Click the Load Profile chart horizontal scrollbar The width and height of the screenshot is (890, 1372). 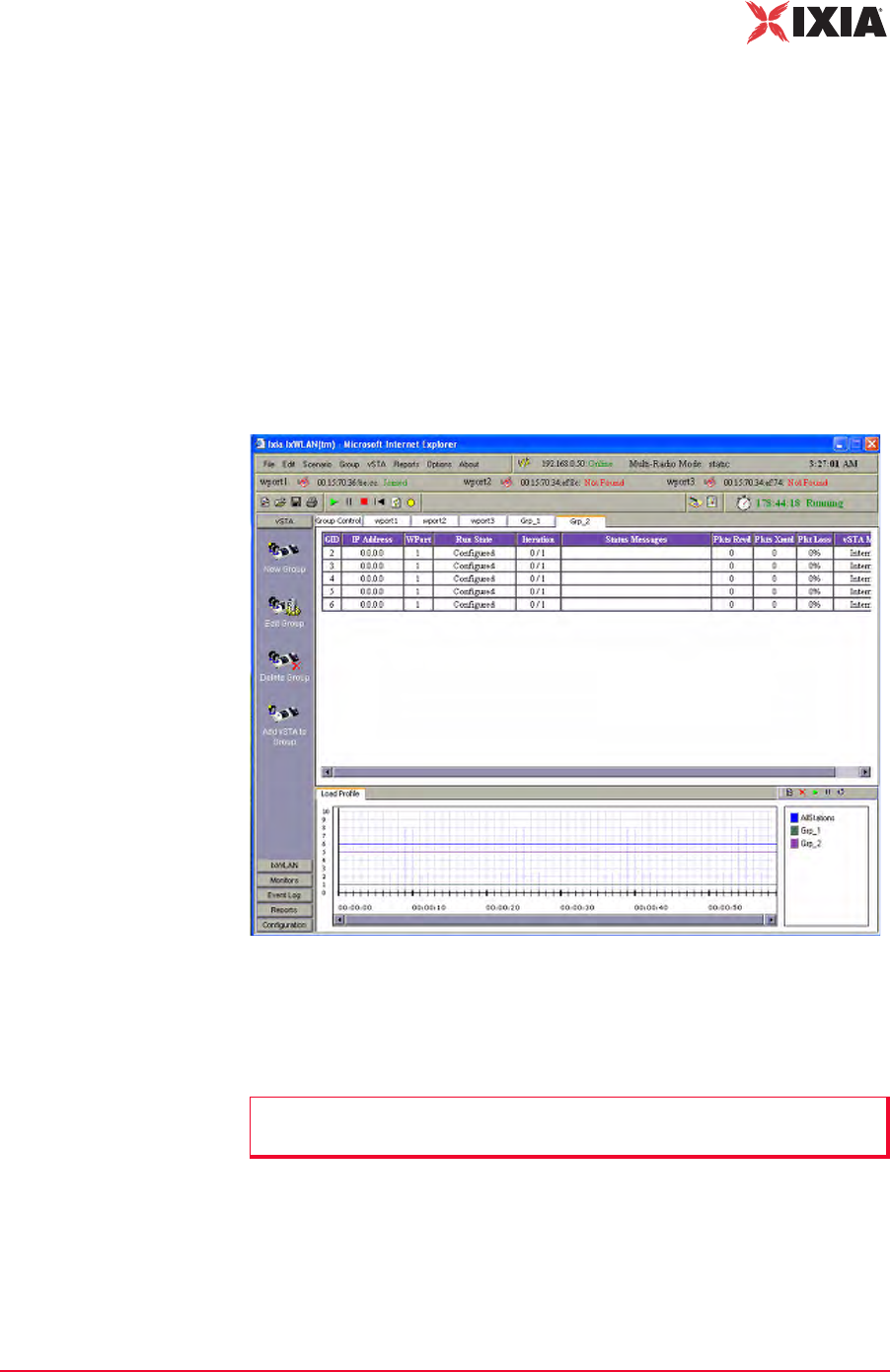click(x=556, y=920)
